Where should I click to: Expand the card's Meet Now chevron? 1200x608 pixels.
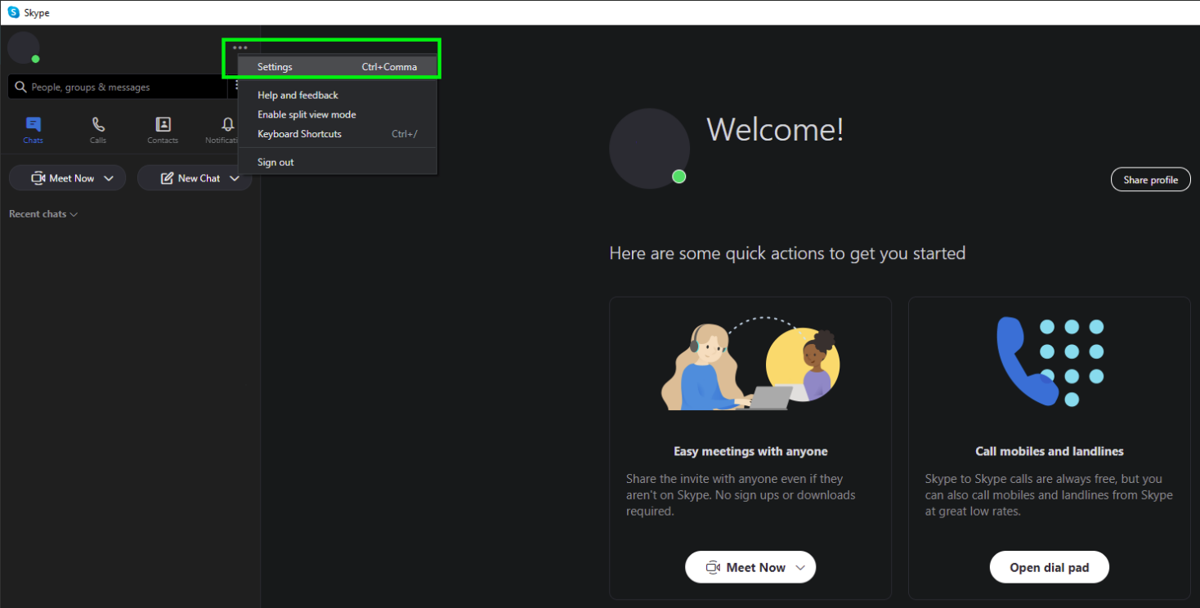[800, 567]
